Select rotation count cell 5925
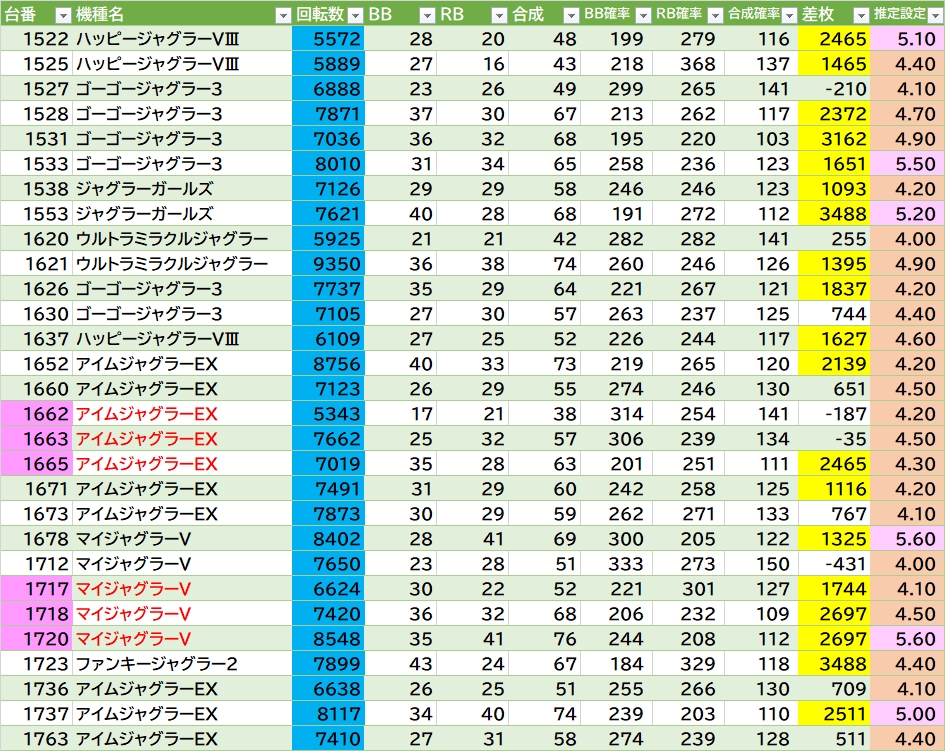Screen dimensions: 945x751 click(x=328, y=239)
